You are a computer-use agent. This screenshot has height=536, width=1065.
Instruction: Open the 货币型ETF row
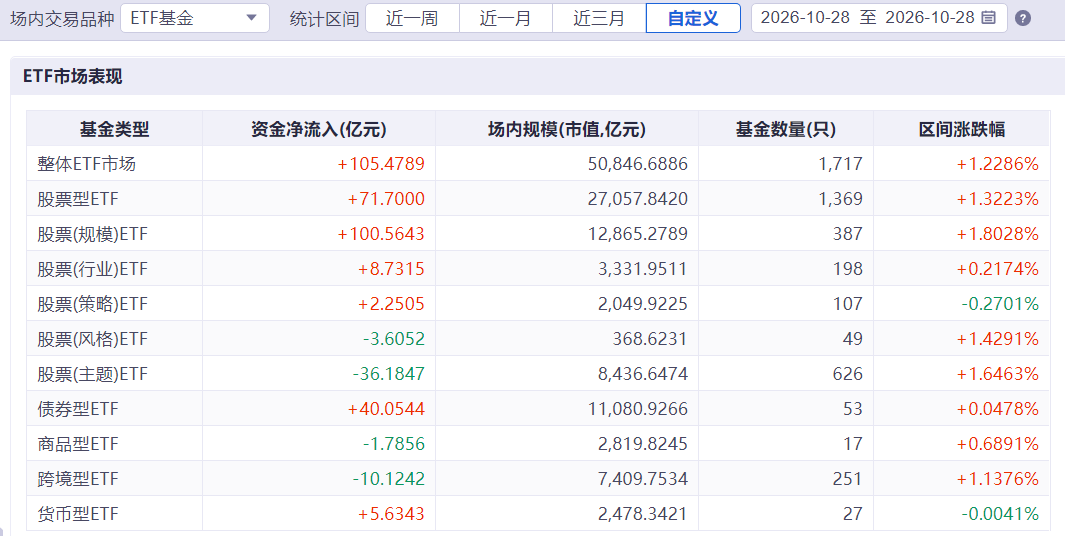[x=539, y=514]
